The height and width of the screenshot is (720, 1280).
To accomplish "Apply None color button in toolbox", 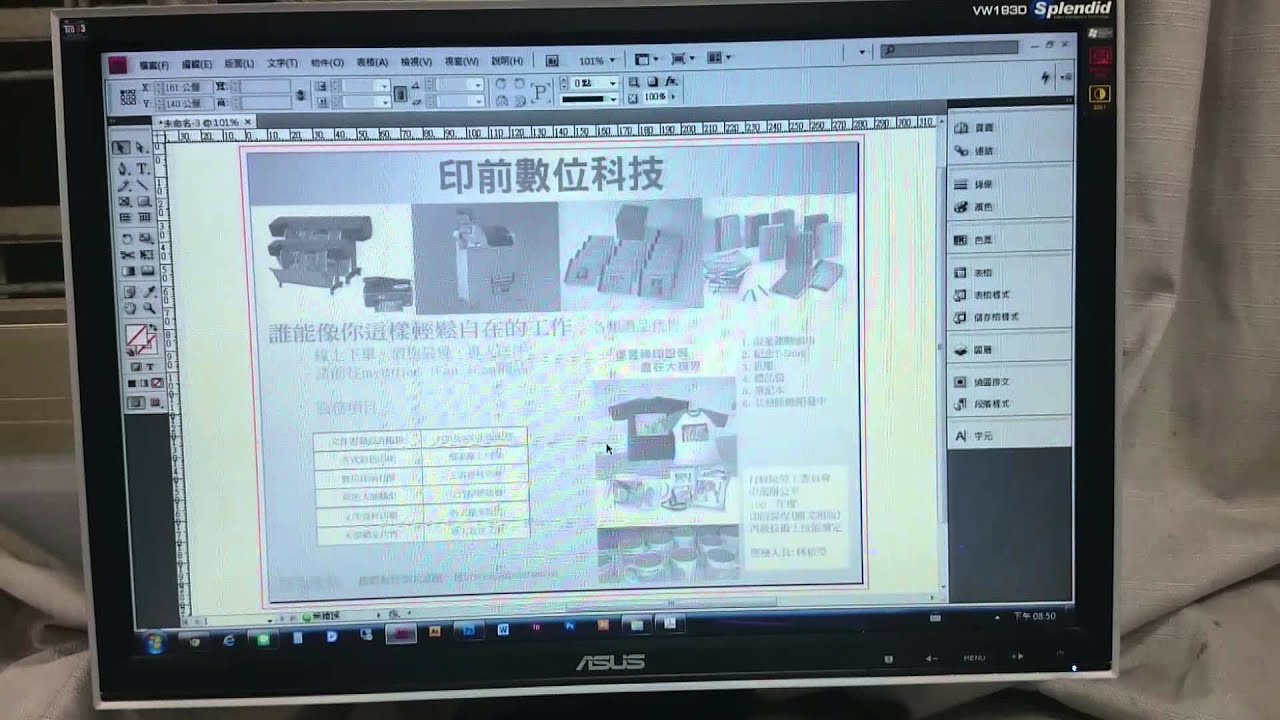I will coord(159,384).
